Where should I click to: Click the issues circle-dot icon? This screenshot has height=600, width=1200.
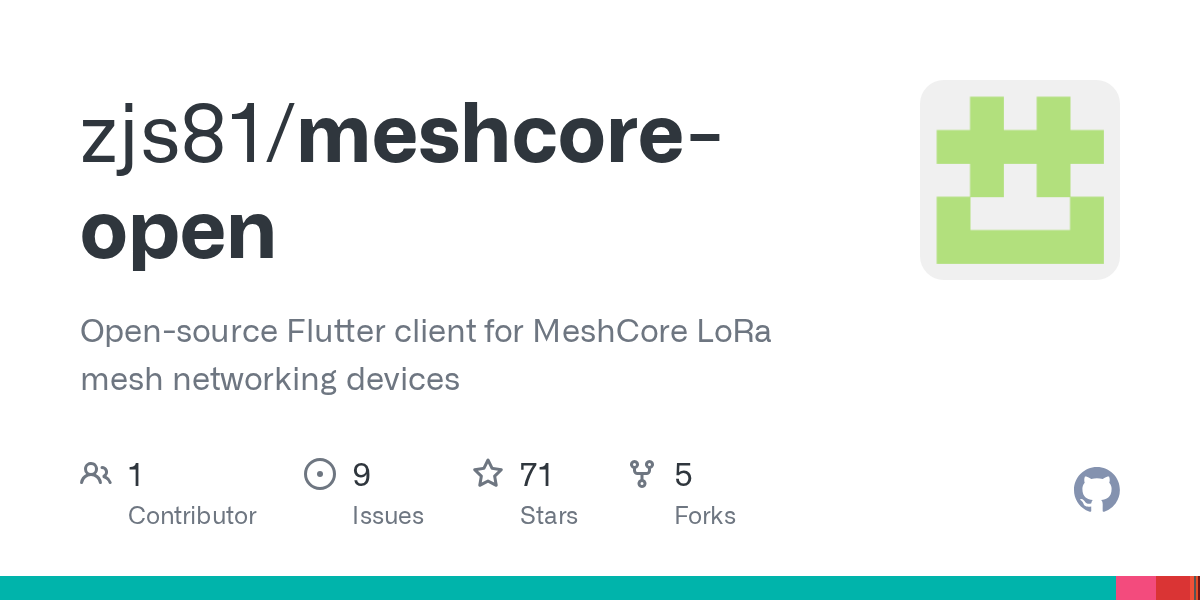tap(319, 474)
